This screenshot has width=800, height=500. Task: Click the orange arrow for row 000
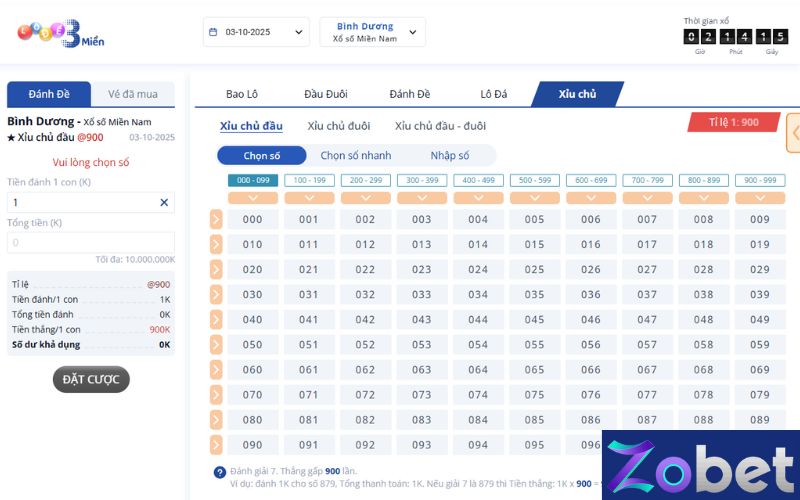tap(216, 220)
